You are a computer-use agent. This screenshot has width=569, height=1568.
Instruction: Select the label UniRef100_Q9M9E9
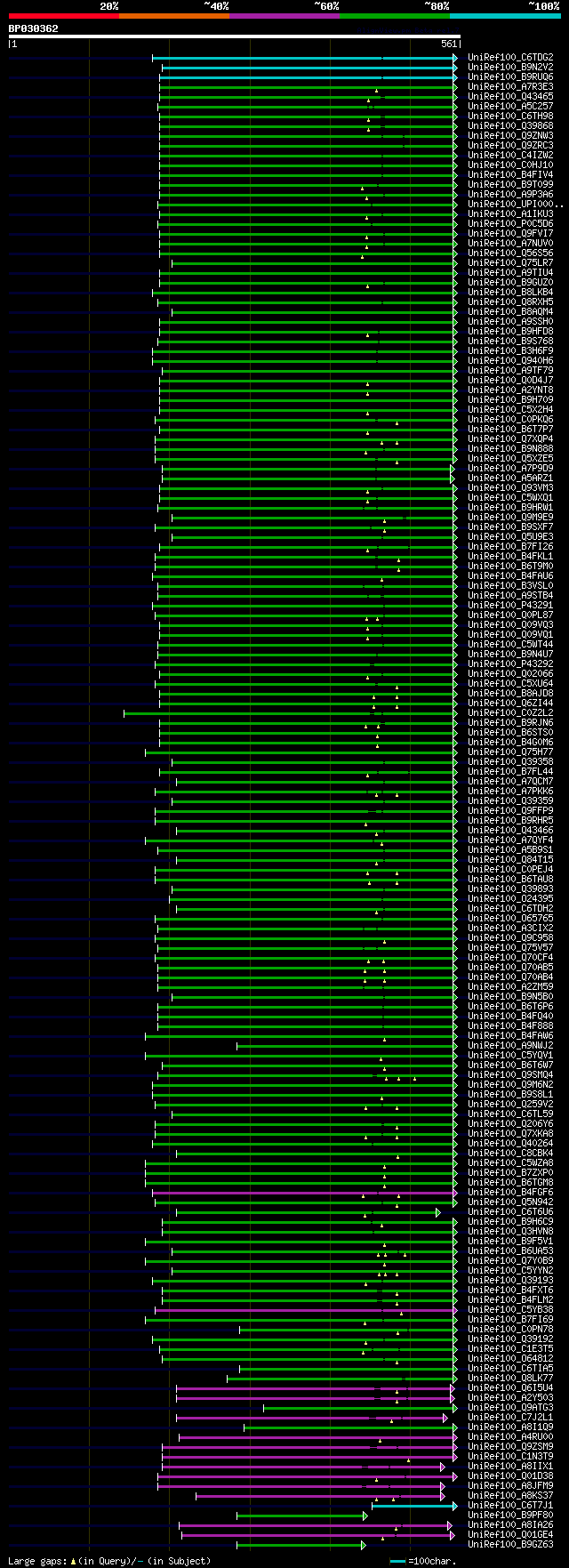(x=510, y=517)
